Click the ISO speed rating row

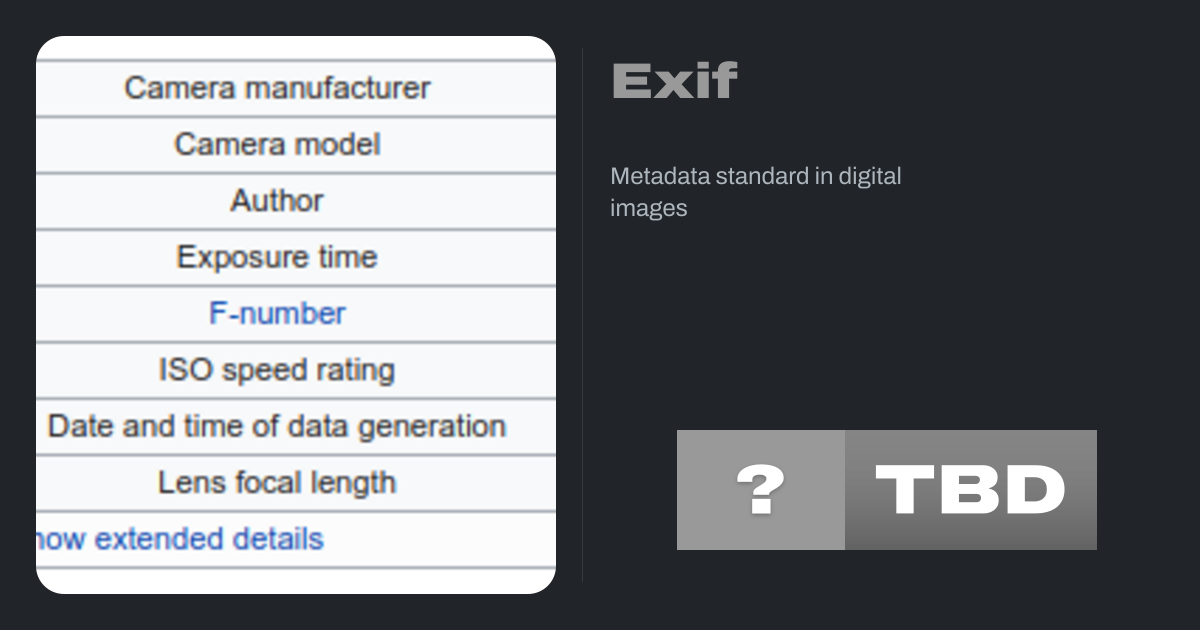coord(277,371)
